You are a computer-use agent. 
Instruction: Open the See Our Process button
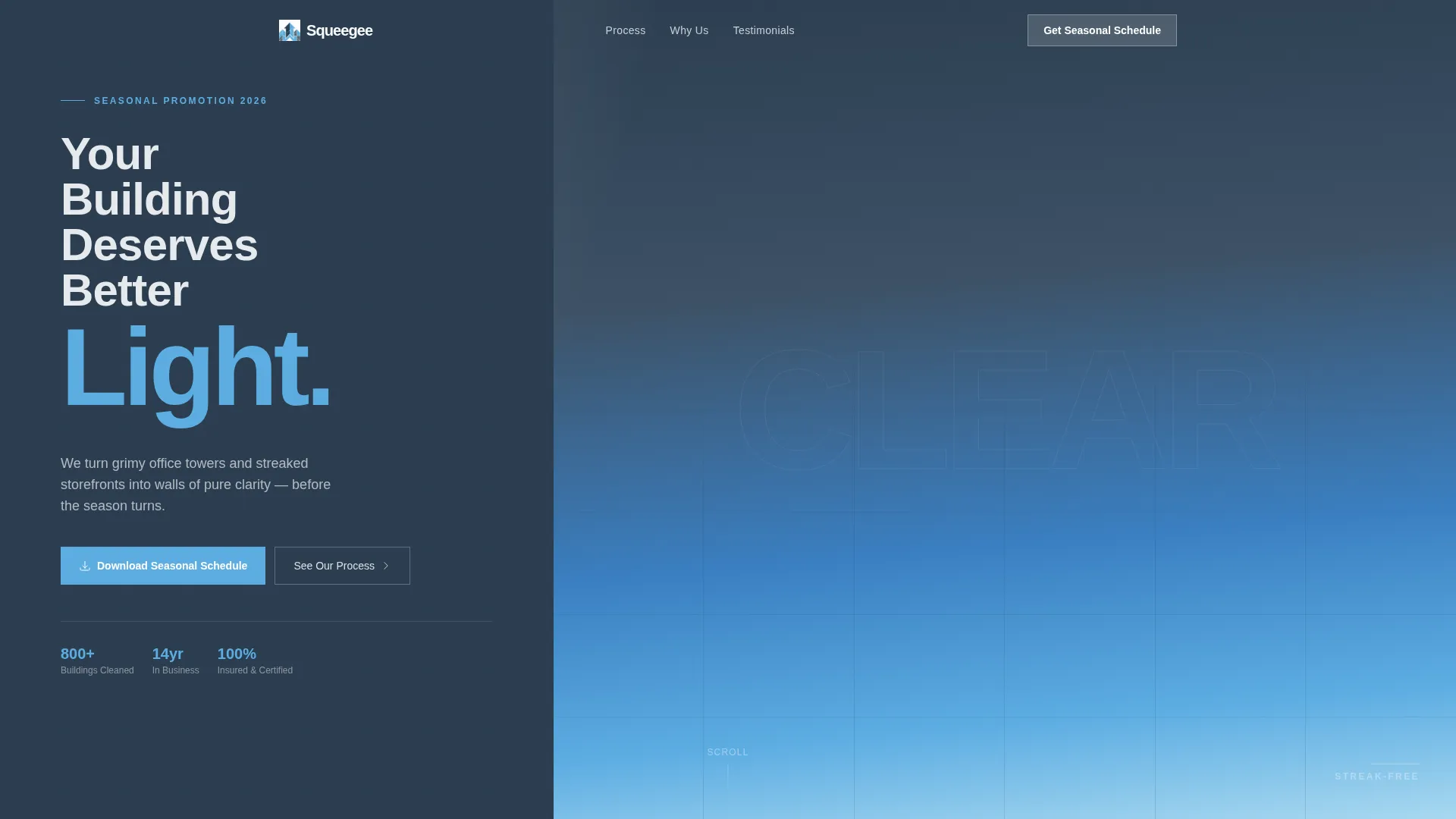coord(342,566)
